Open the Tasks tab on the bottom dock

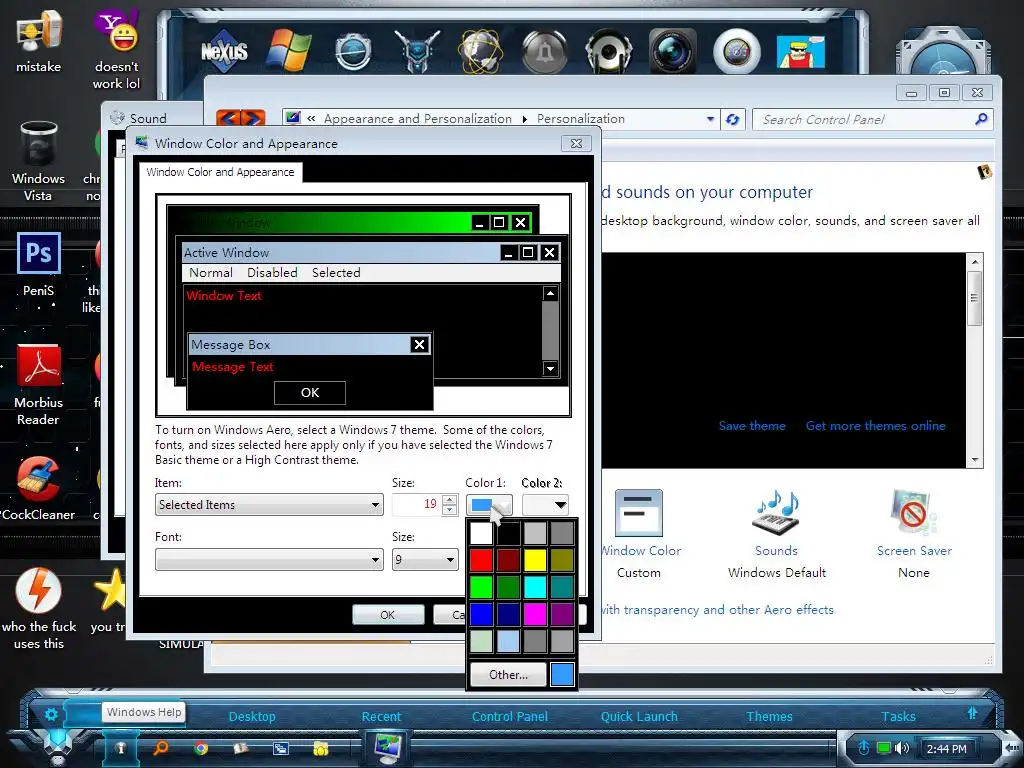pos(899,716)
